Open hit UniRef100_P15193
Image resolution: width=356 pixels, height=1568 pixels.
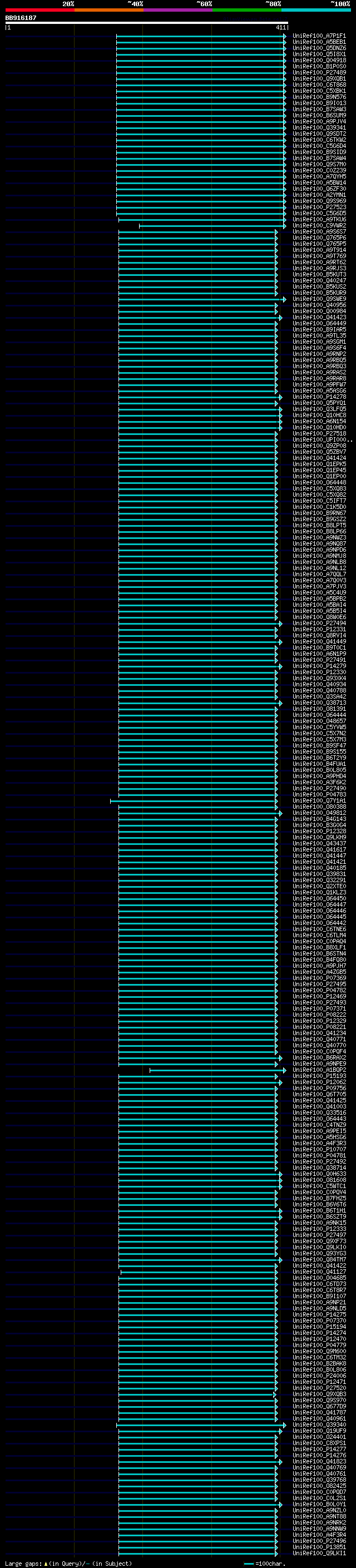click(319, 1076)
